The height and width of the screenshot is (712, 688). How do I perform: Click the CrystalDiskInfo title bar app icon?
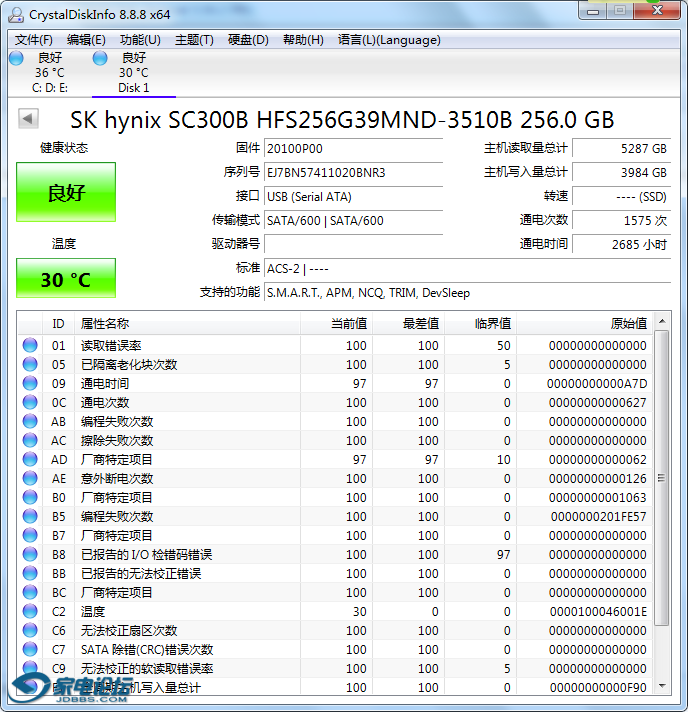pyautogui.click(x=16, y=15)
